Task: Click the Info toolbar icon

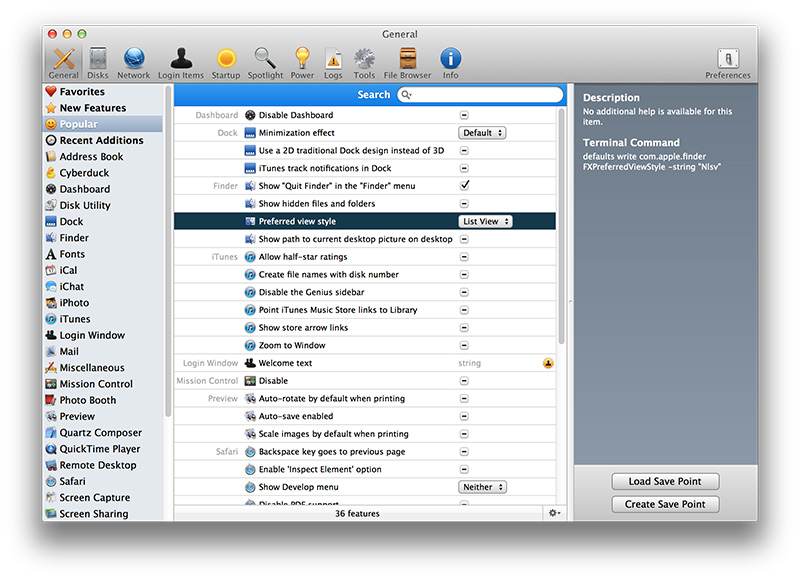Action: coord(451,60)
